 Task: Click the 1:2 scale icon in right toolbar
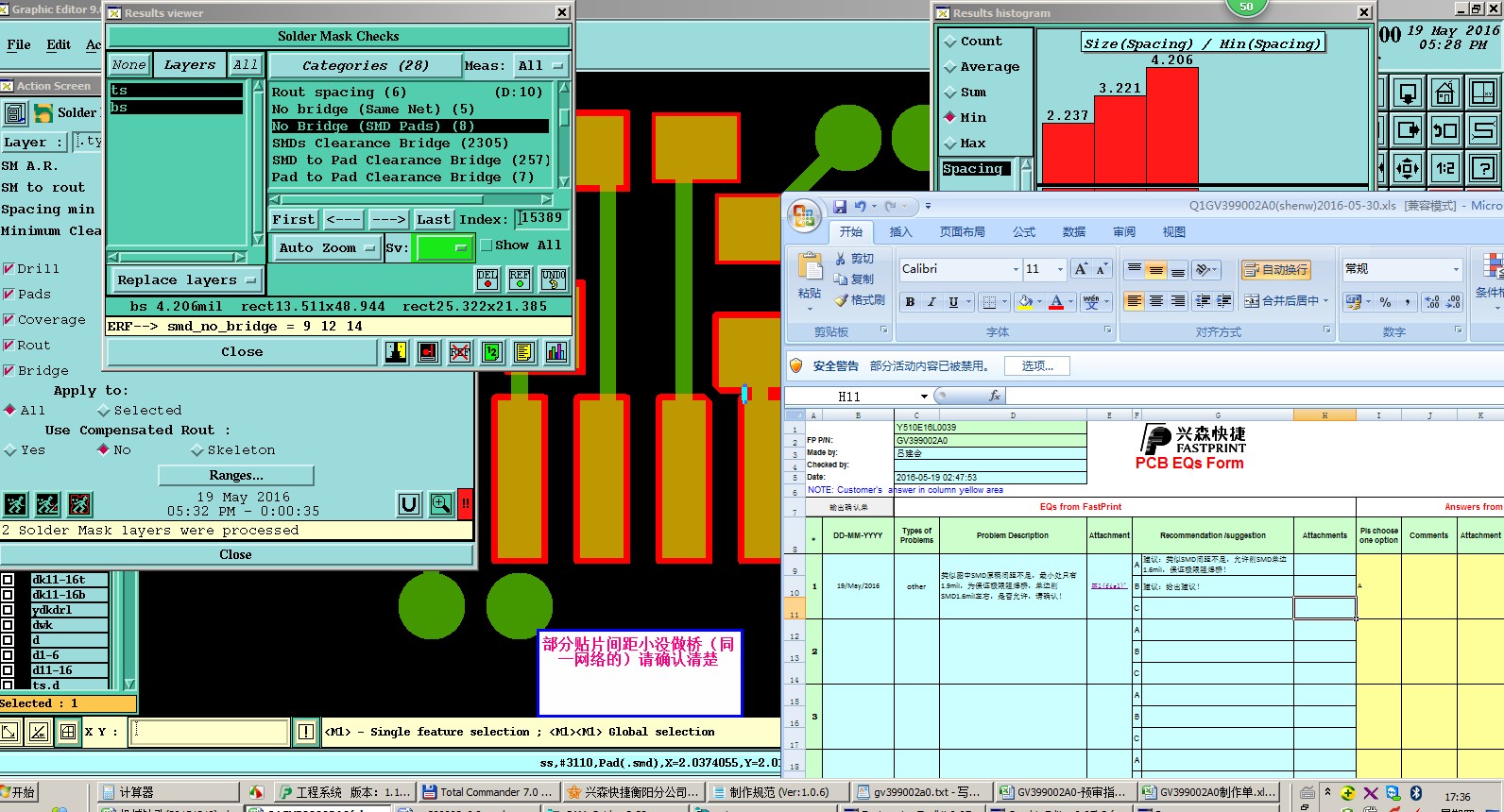[1445, 168]
